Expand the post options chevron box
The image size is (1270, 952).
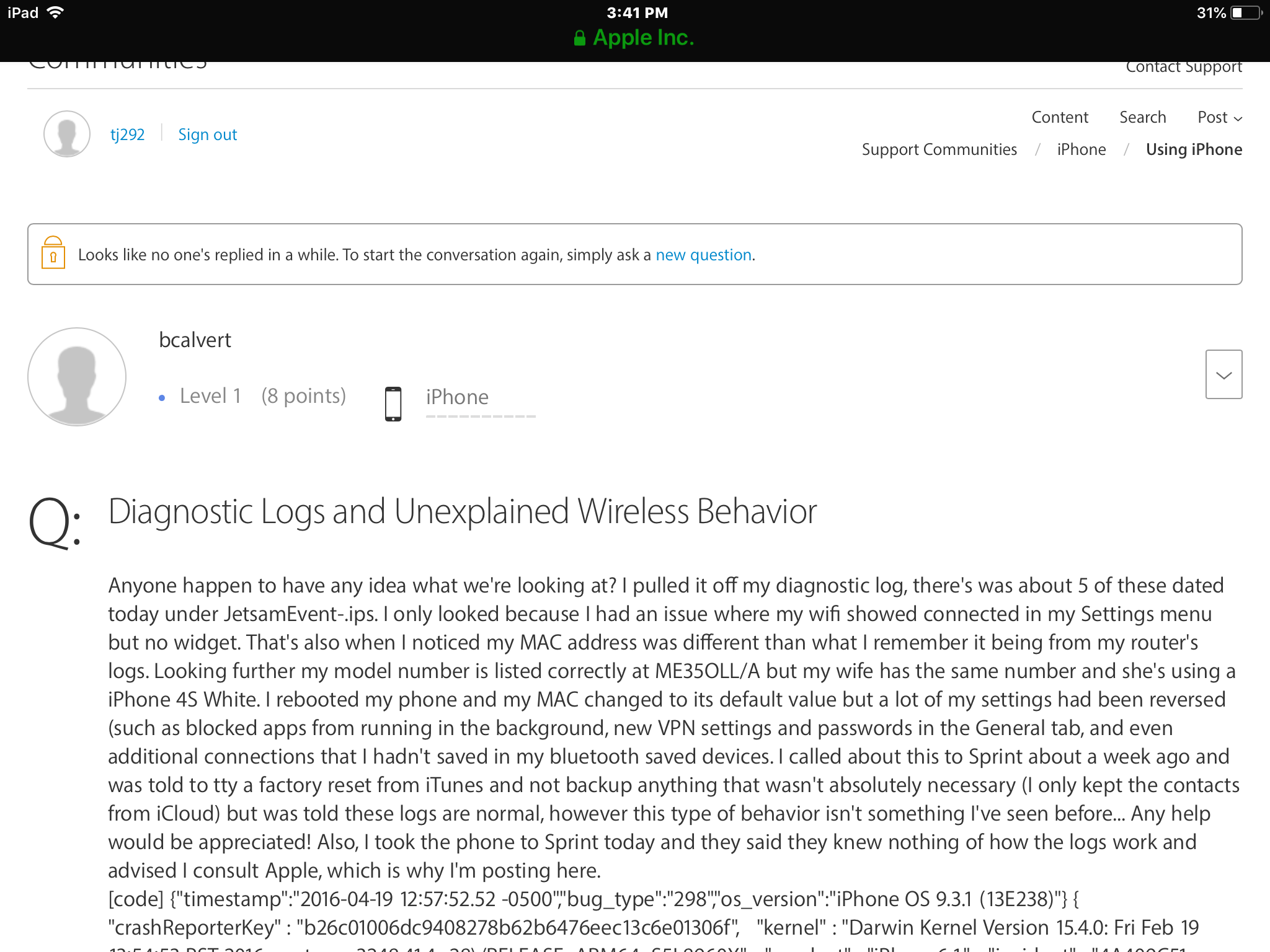tap(1223, 374)
